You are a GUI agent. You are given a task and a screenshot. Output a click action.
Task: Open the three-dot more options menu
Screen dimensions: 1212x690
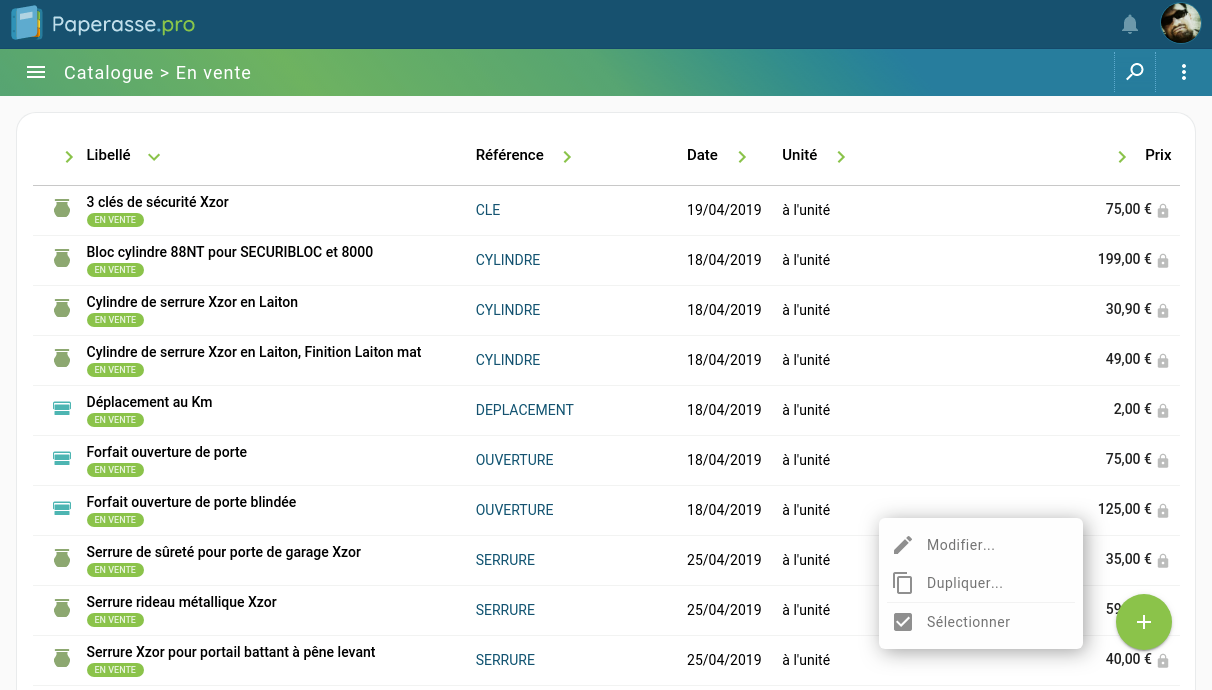coord(1184,72)
